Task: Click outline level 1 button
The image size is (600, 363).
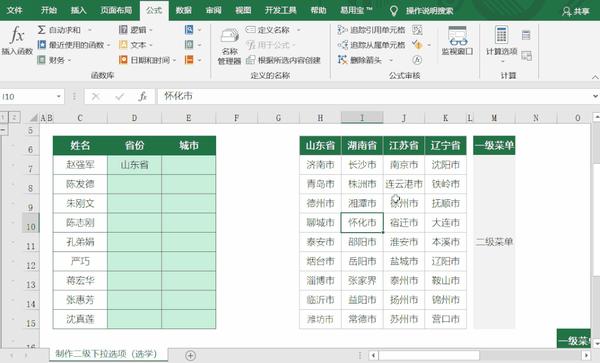Action: (3, 117)
